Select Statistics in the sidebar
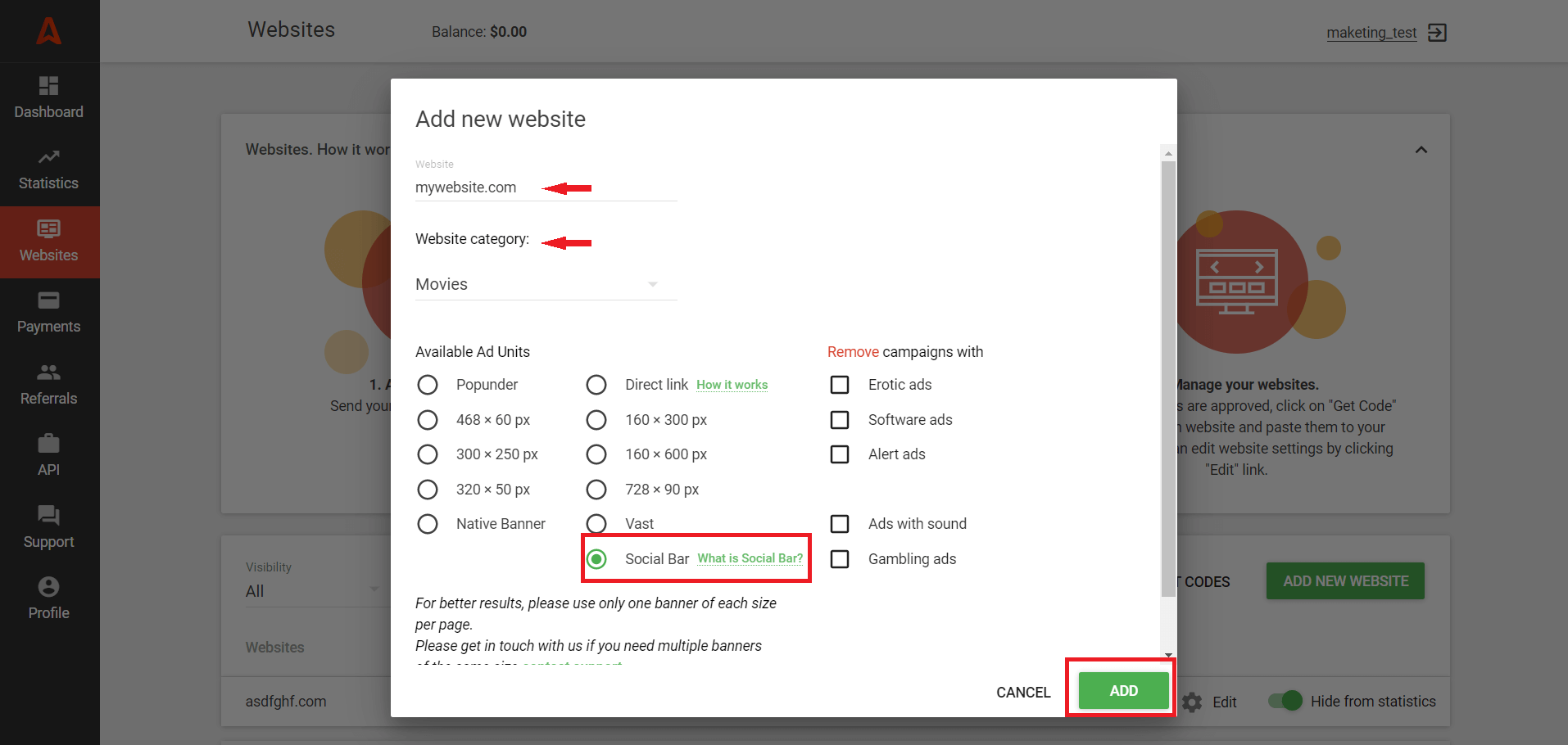The width and height of the screenshot is (1568, 745). [48, 169]
